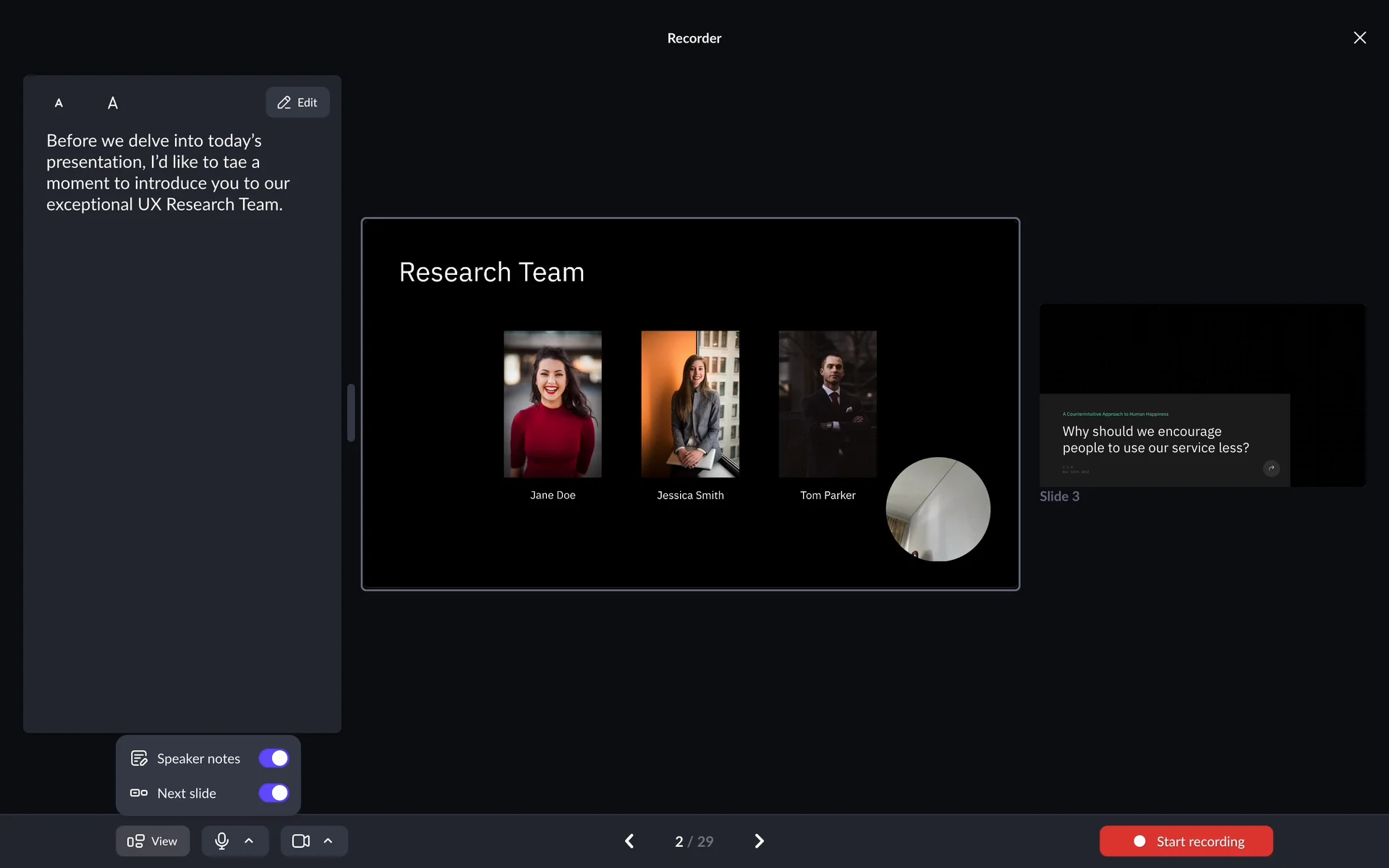The width and height of the screenshot is (1389, 868).
Task: Increase speaker notes font size
Action: point(113,103)
